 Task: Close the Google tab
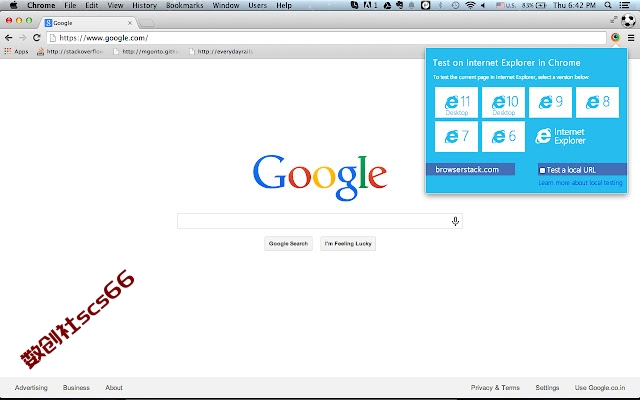tap(130, 23)
